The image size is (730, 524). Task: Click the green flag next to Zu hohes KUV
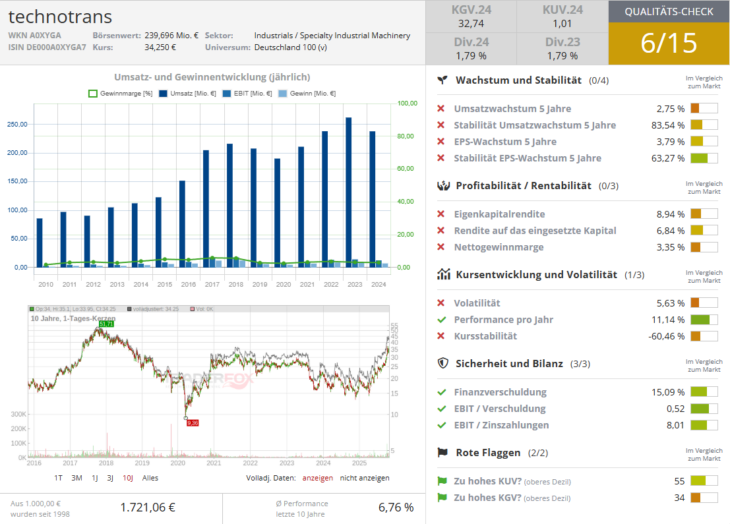tap(442, 481)
